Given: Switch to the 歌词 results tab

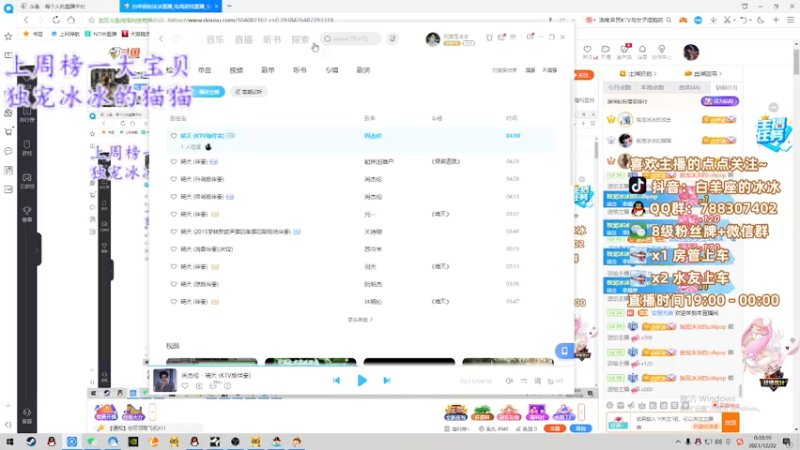Looking at the screenshot, I should click(x=363, y=70).
